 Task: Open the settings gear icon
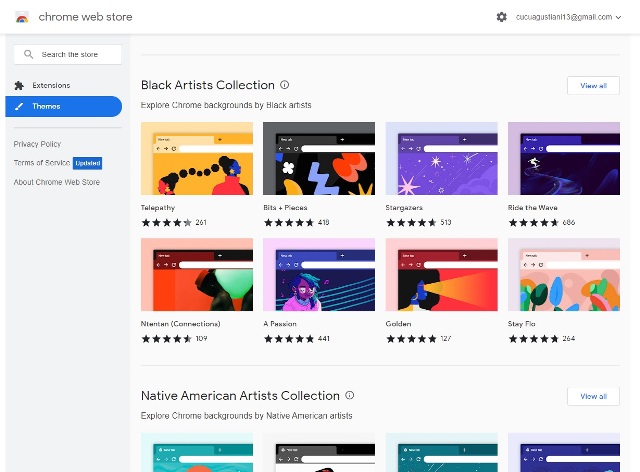502,17
